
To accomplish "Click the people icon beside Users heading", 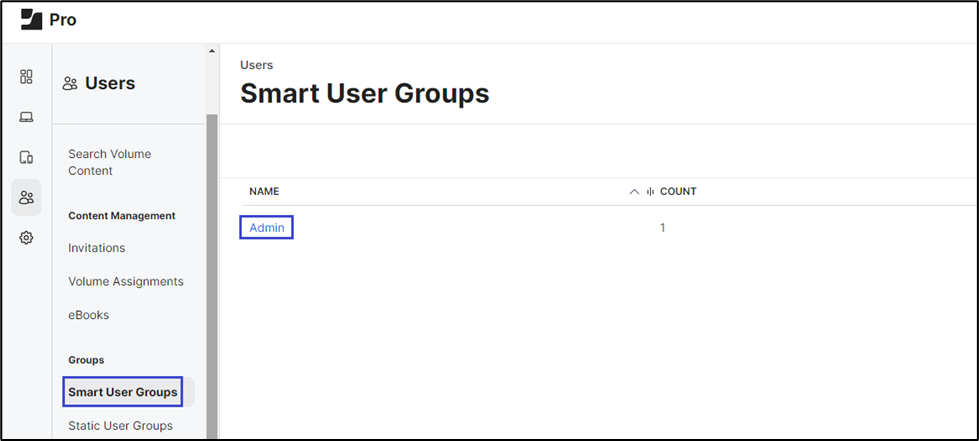I will (x=70, y=84).
